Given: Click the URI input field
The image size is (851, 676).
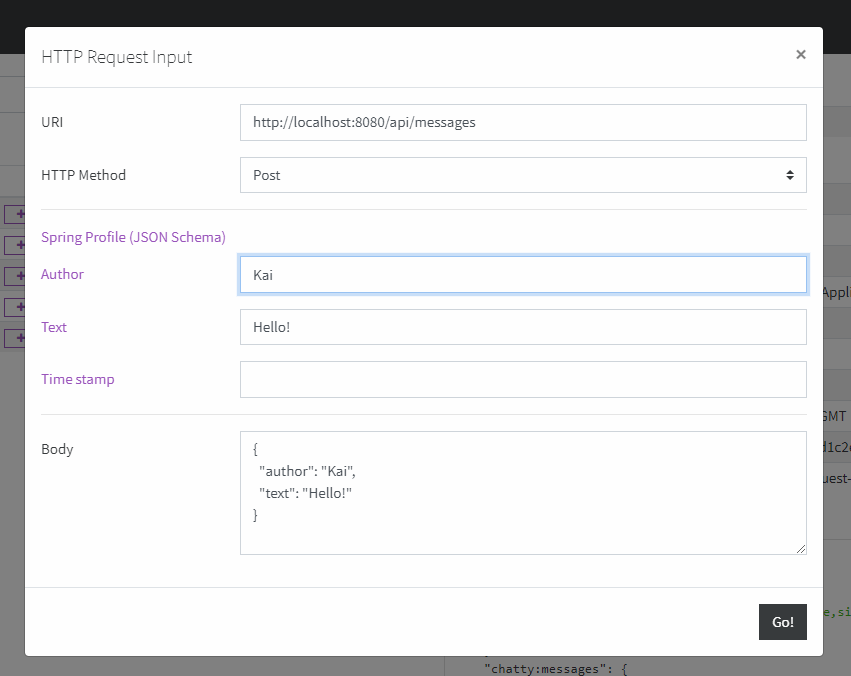Looking at the screenshot, I should [522, 123].
